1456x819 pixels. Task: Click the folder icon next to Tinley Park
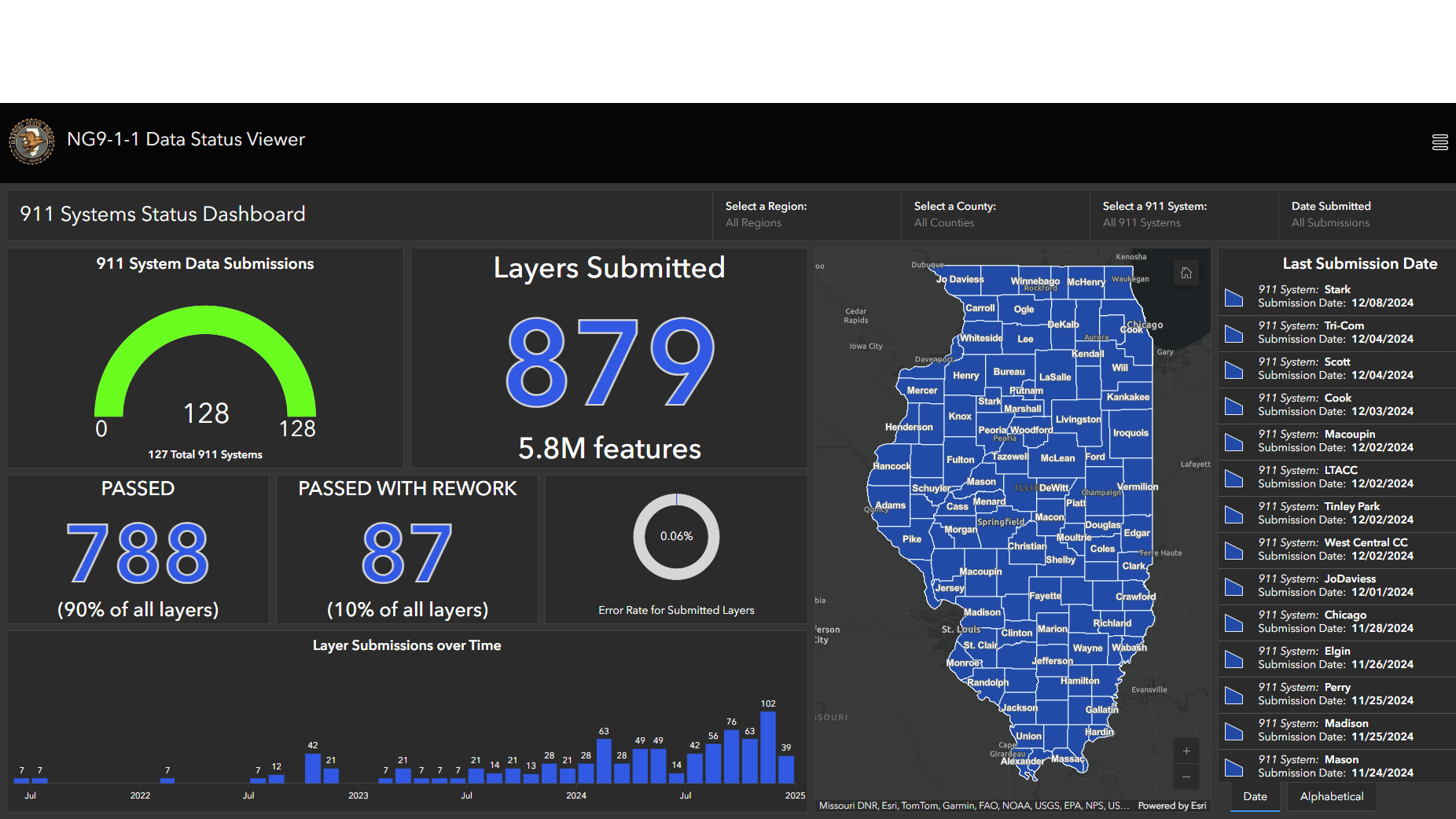1233,514
